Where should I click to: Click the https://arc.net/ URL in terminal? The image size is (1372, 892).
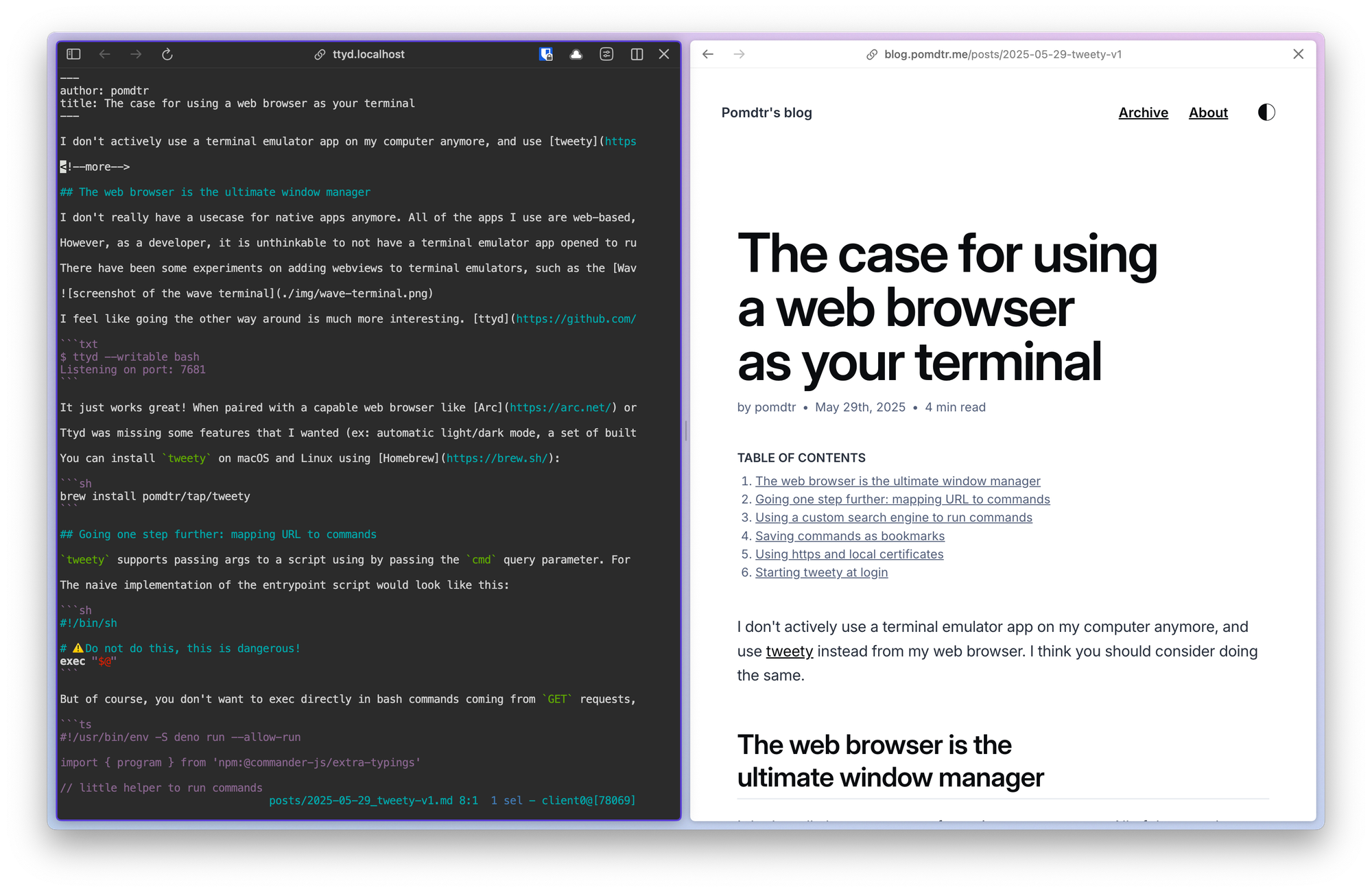coord(560,408)
